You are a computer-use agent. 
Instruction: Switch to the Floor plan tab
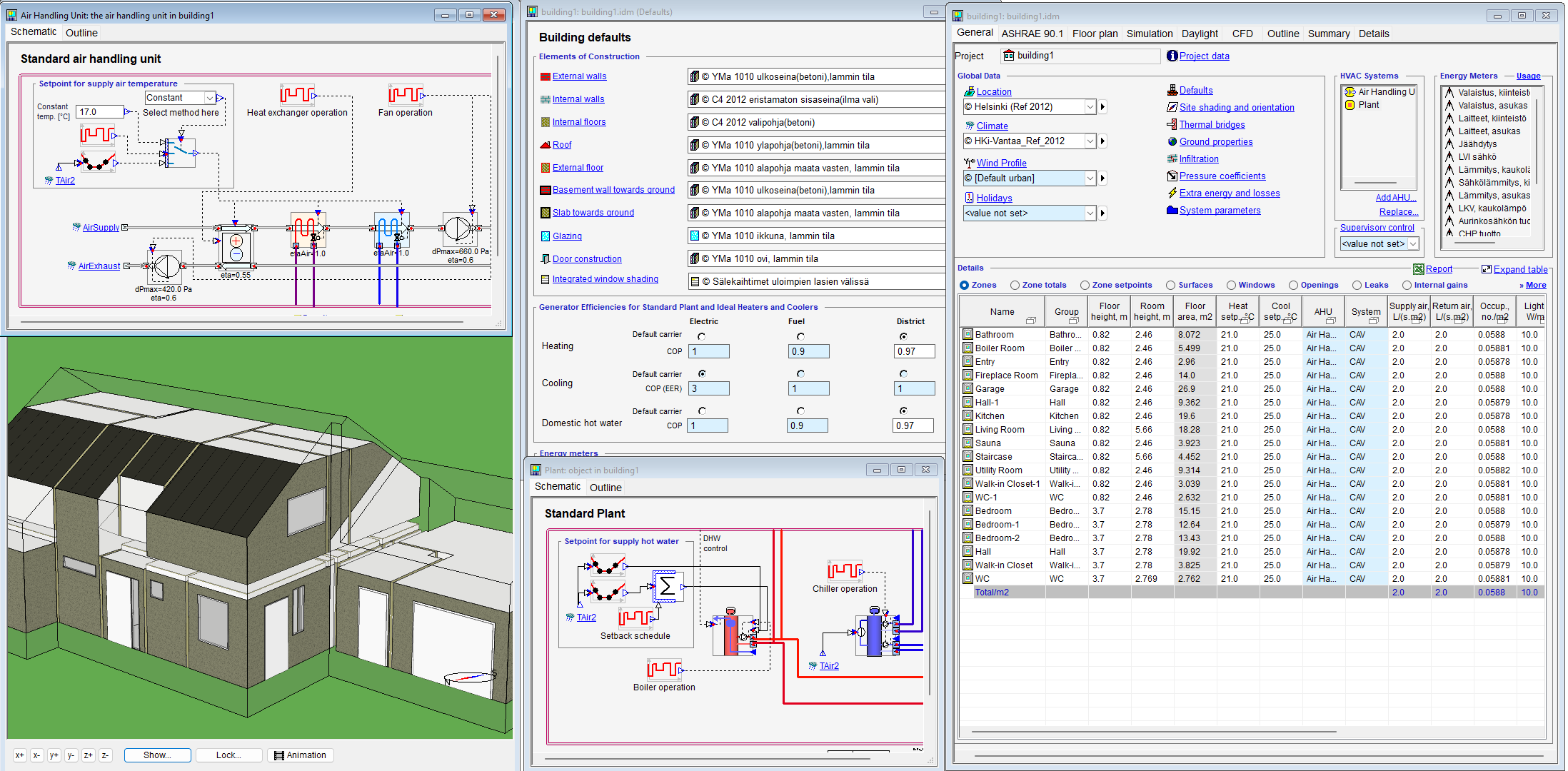click(x=1095, y=34)
